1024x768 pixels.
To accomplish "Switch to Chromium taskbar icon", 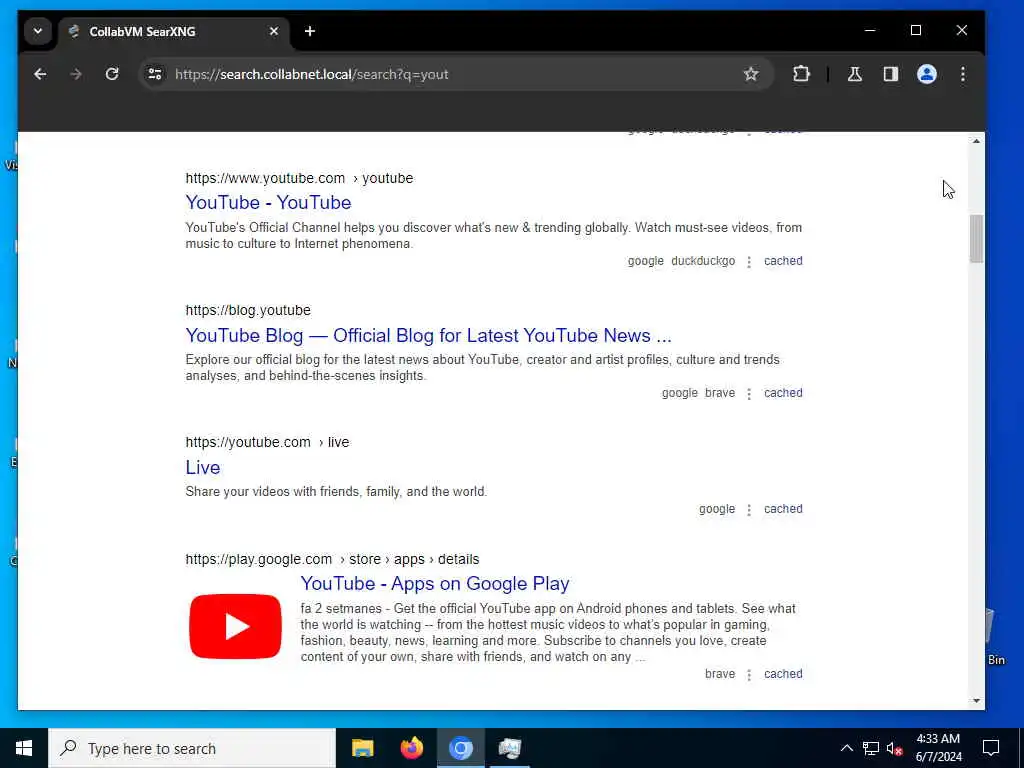I will tap(460, 748).
